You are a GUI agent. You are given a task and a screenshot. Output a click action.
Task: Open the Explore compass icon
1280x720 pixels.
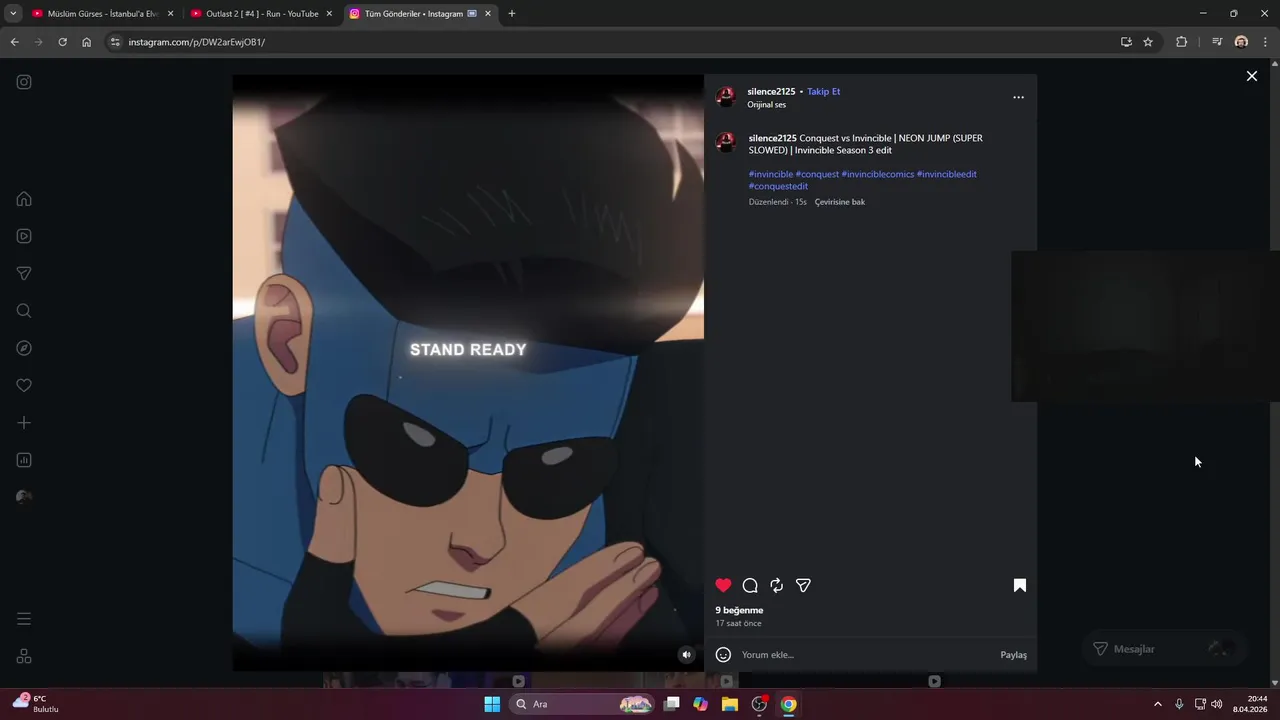24,348
